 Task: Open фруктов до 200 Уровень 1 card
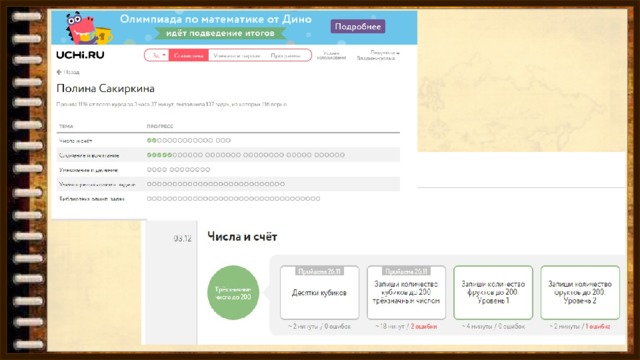(x=493, y=293)
